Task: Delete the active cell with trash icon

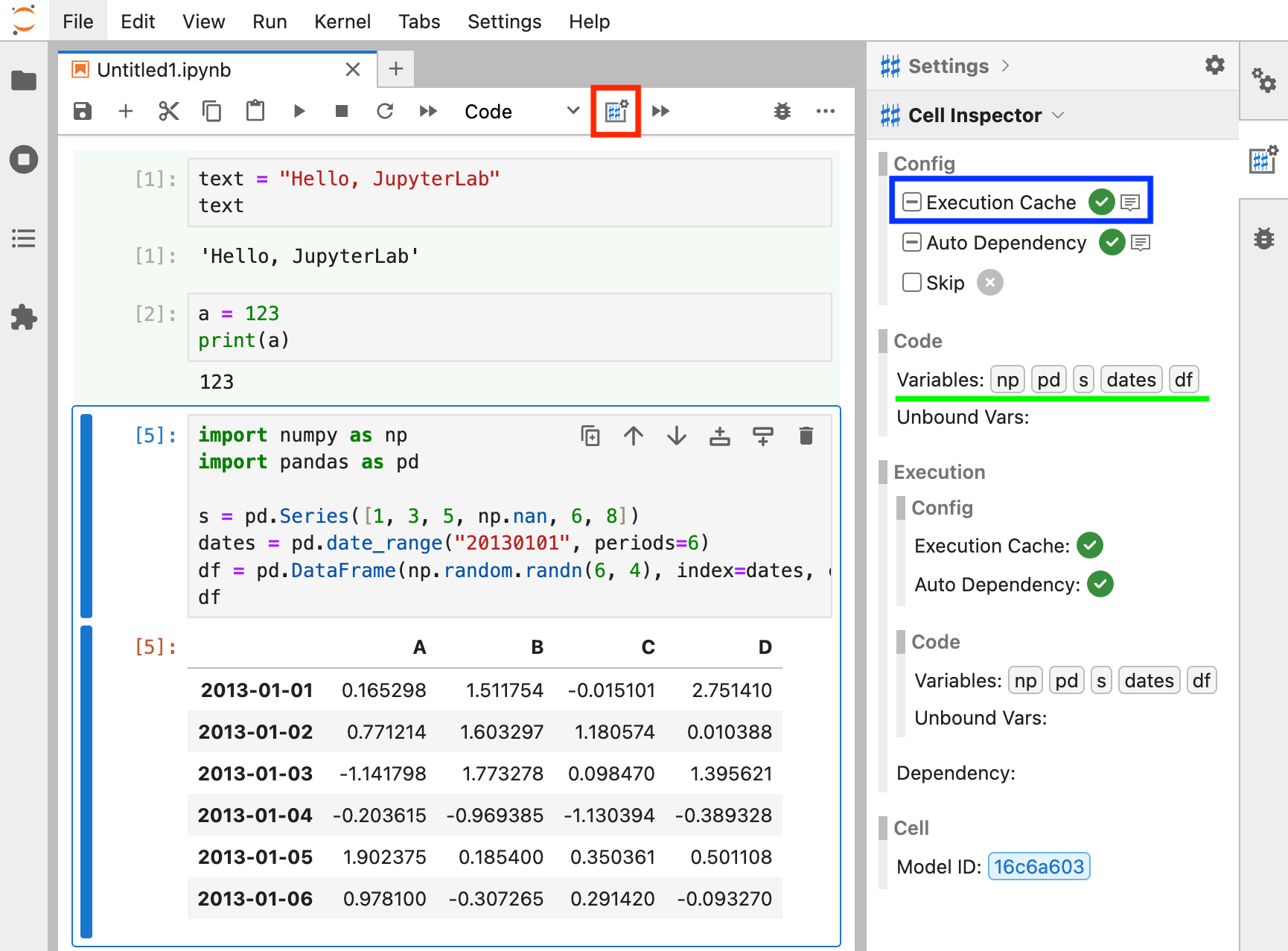Action: point(806,436)
